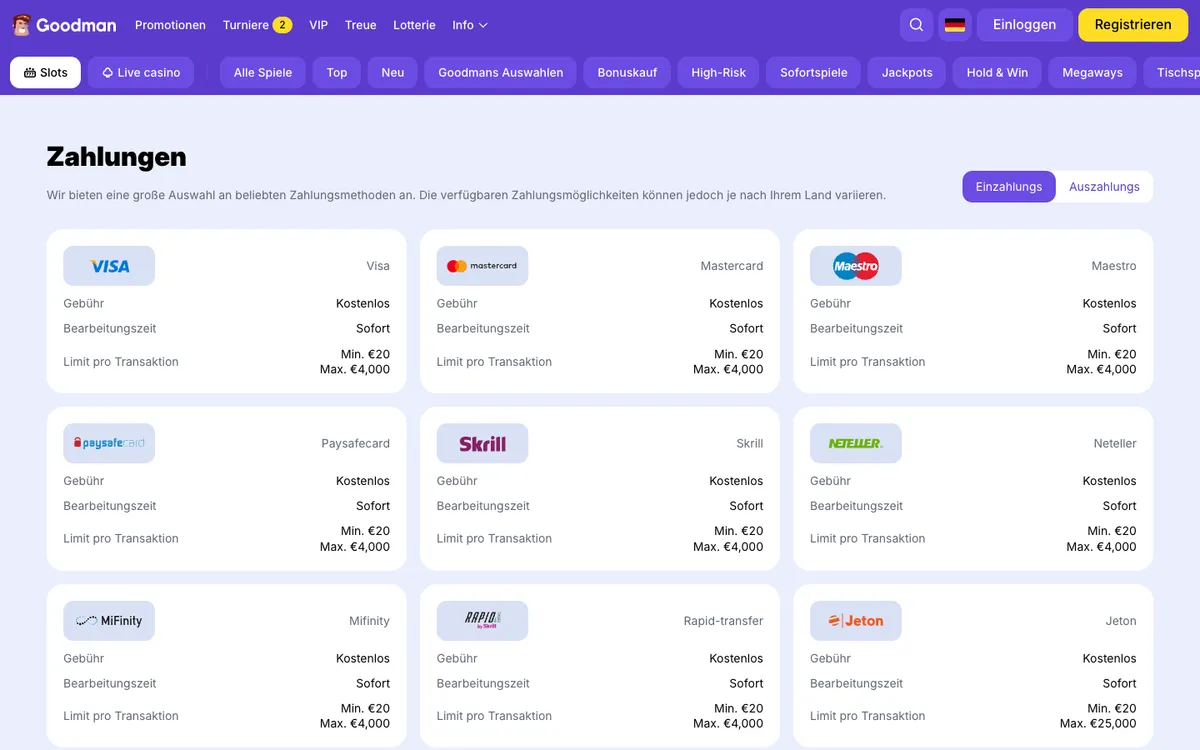
Task: Click Sofort processing time in Skrill card
Action: point(746,506)
